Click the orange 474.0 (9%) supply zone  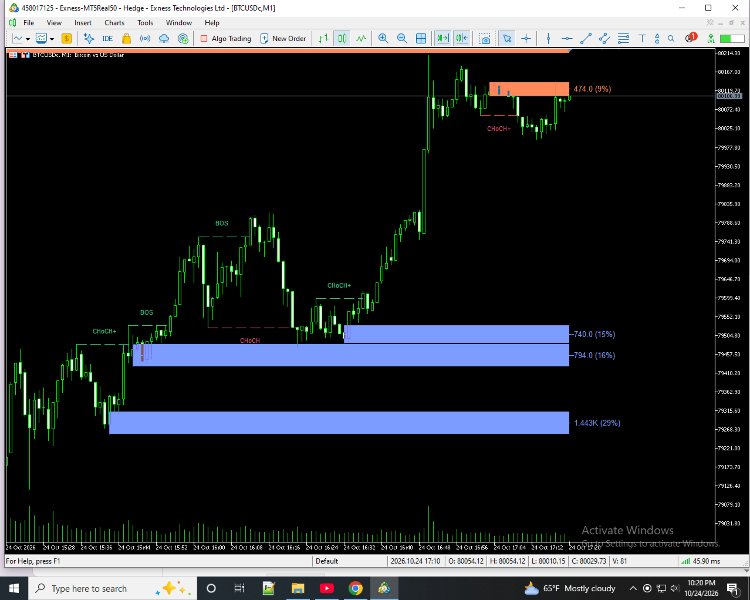(529, 89)
